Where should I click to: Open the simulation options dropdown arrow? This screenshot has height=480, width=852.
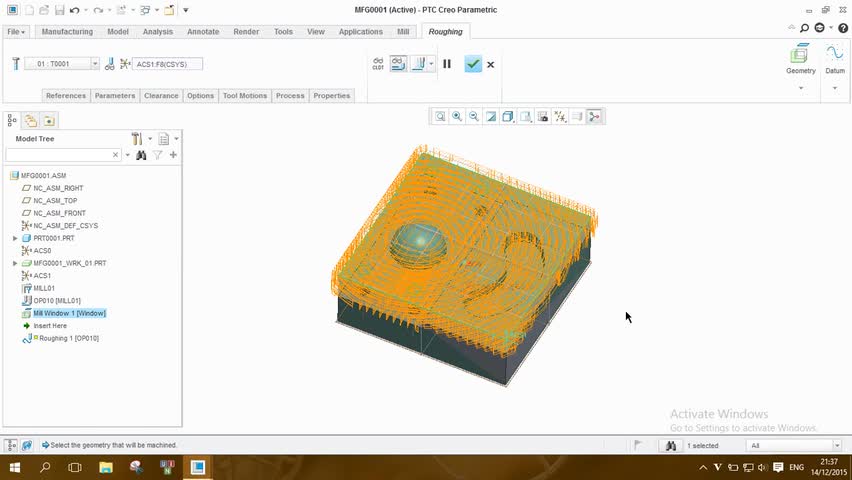pyautogui.click(x=431, y=64)
